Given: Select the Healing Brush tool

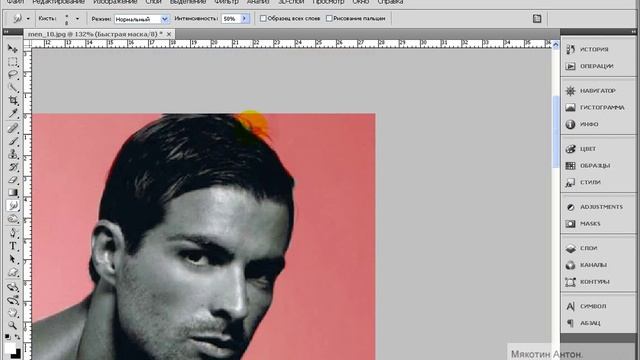Looking at the screenshot, I should [x=13, y=129].
